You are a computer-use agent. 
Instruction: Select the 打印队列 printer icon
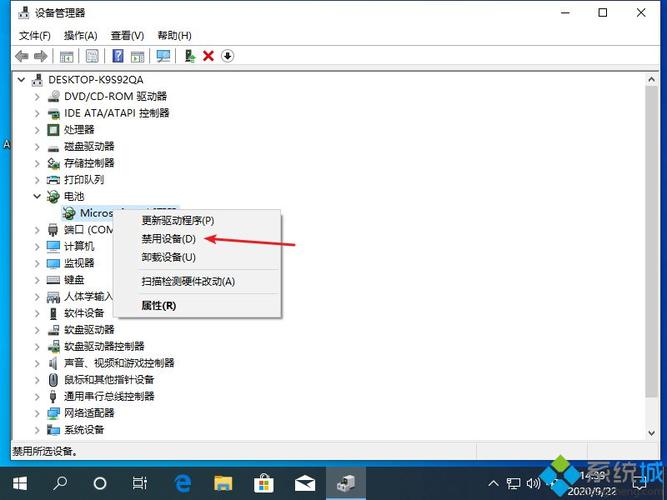coord(53,180)
